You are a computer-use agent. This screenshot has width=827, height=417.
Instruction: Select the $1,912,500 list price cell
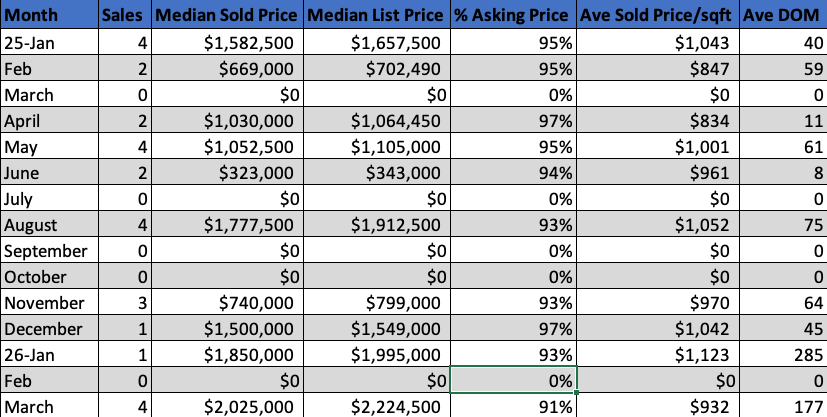pos(375,224)
